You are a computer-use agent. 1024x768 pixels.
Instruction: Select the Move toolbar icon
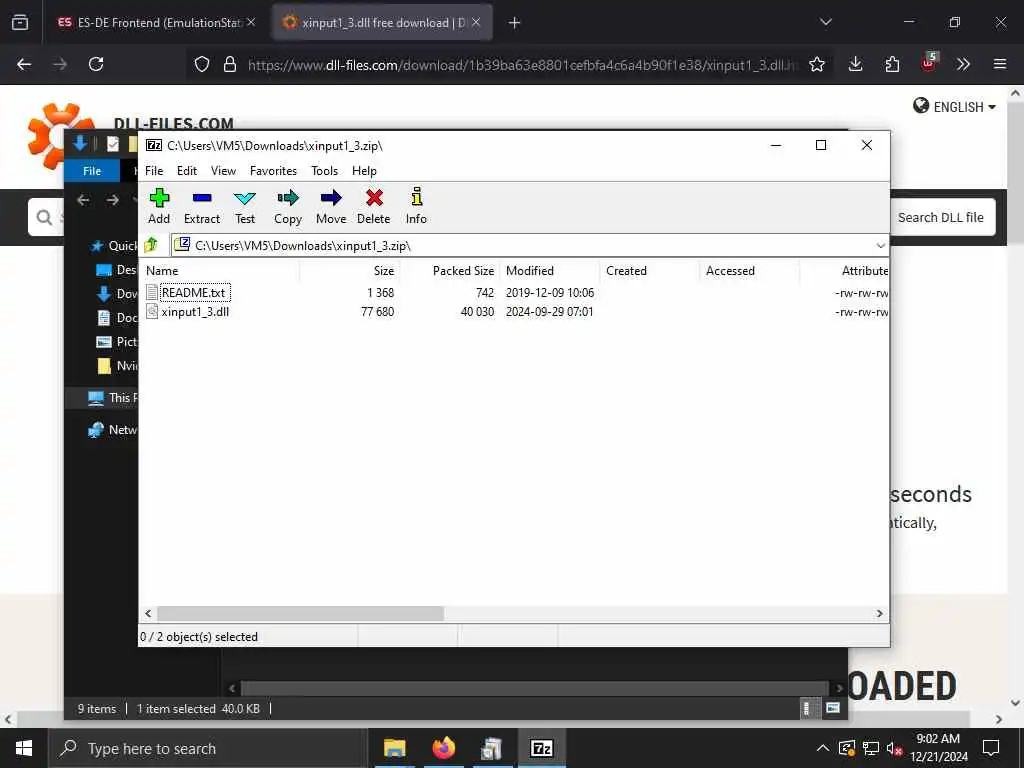click(x=331, y=198)
